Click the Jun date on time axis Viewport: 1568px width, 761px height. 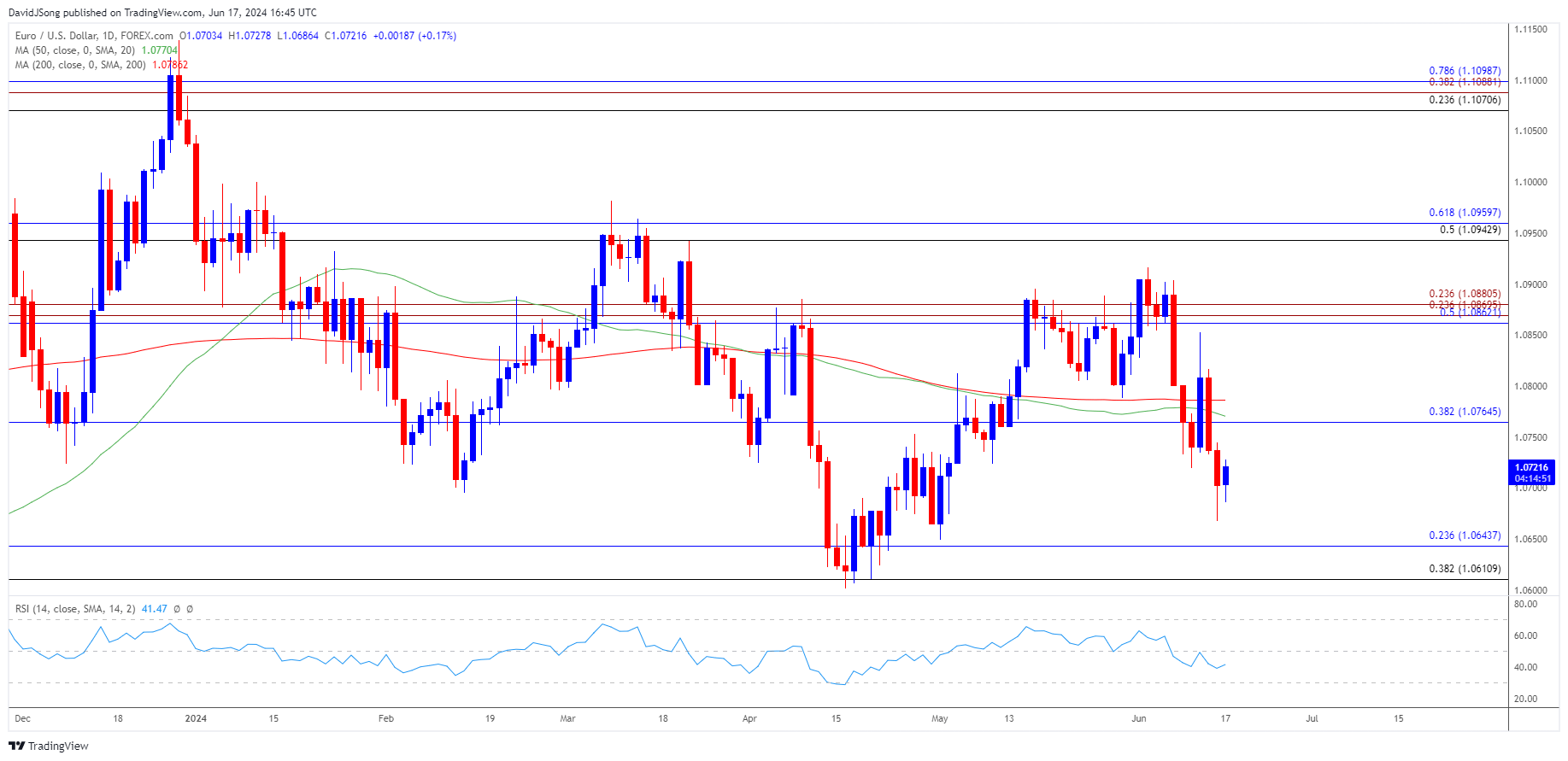[x=1139, y=718]
